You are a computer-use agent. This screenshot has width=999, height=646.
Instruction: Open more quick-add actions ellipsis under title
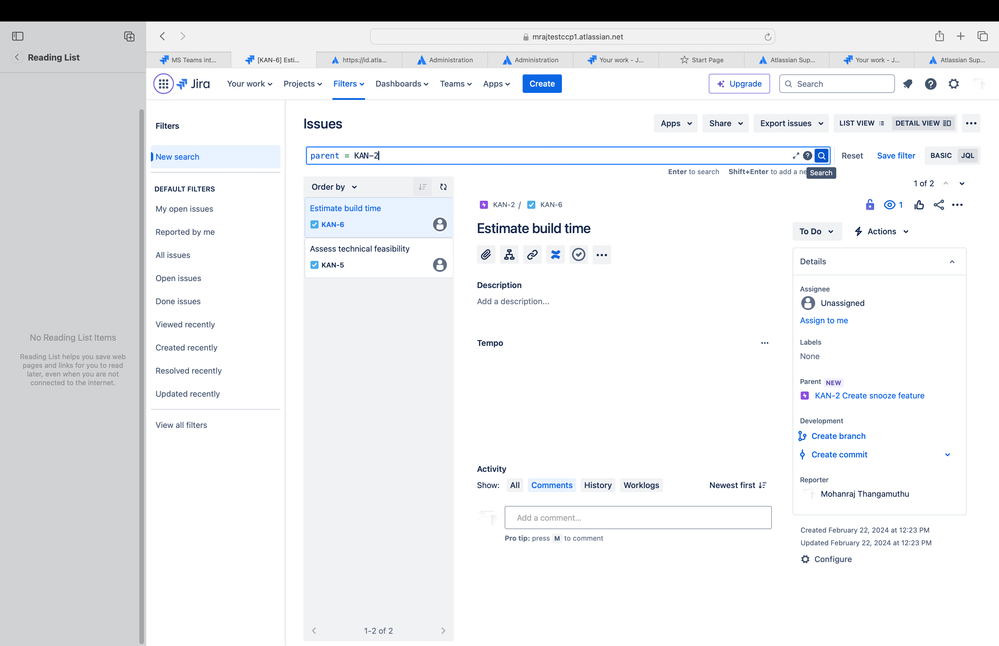pyautogui.click(x=601, y=255)
